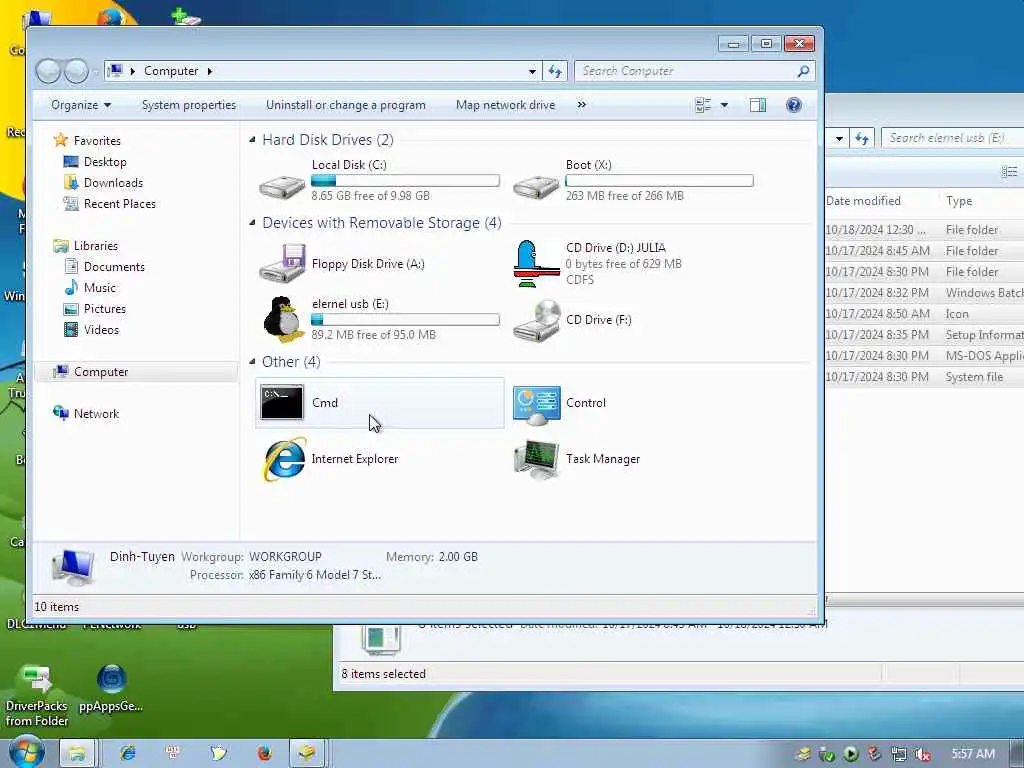Screen dimensions: 1024x768
Task: Open the Start menu orb
Action: coord(26,752)
